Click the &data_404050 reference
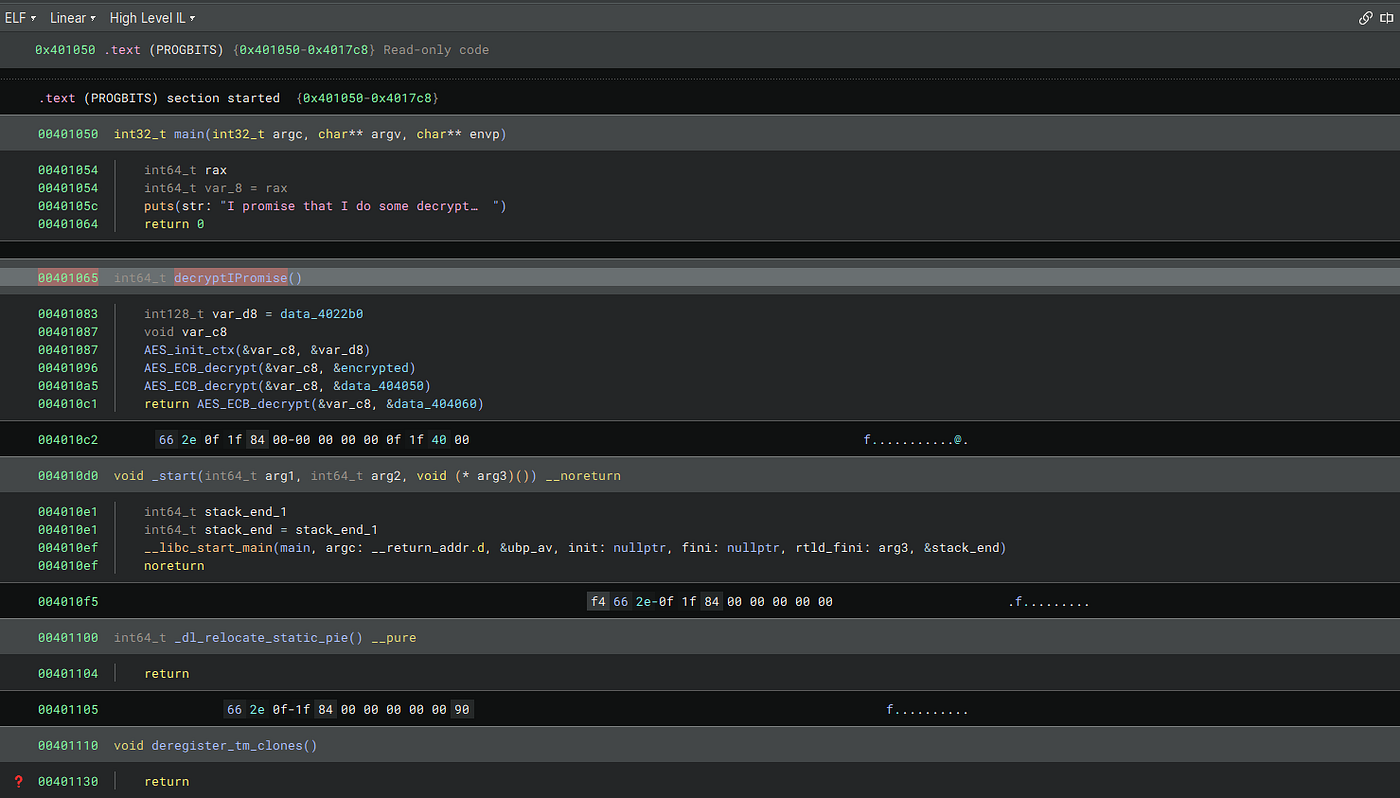Image resolution: width=1400 pixels, height=798 pixels. tap(379, 386)
